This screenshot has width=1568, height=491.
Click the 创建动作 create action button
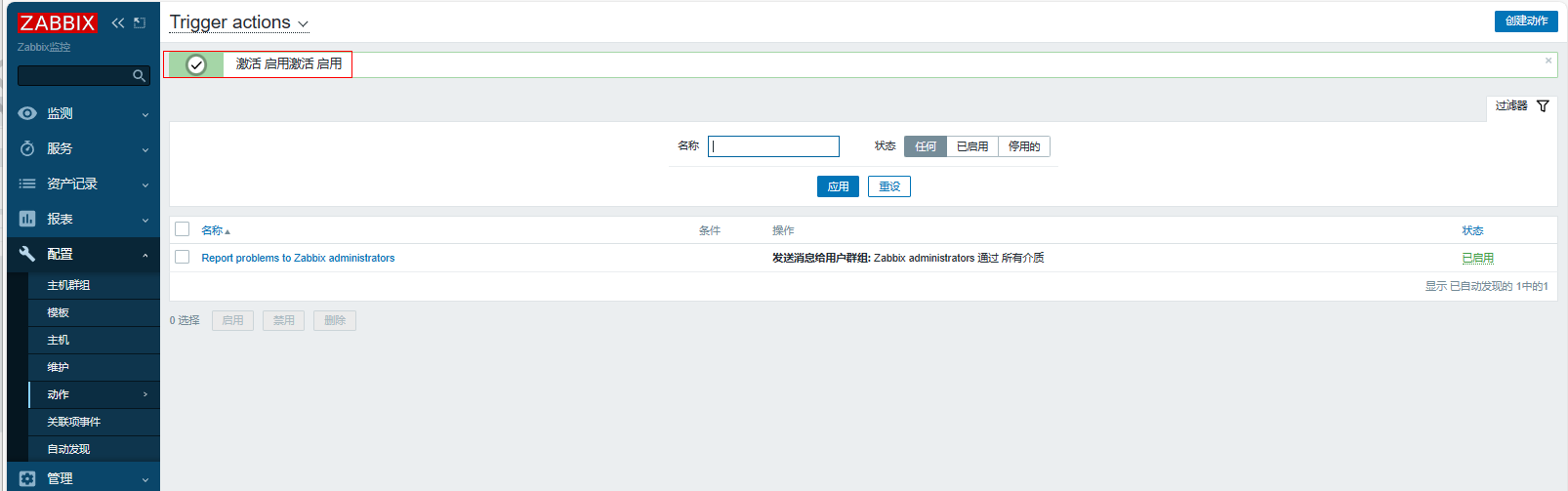(x=1525, y=20)
